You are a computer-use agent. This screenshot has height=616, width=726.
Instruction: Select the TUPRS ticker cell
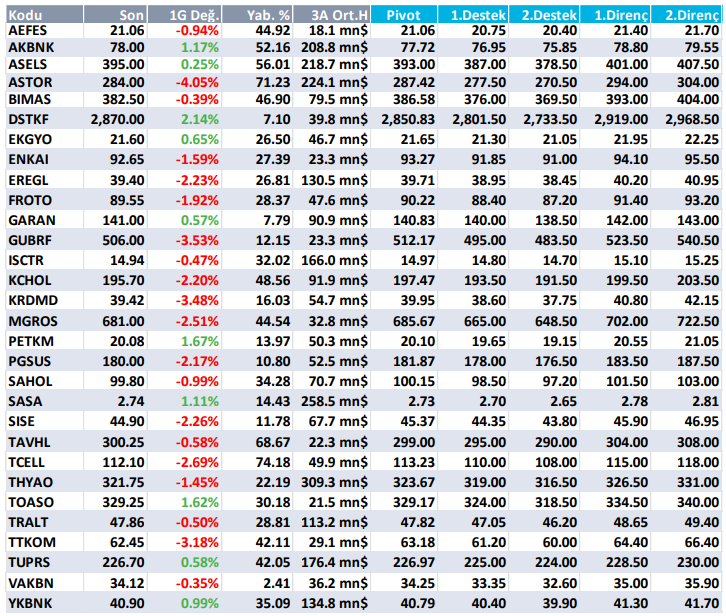(44, 563)
